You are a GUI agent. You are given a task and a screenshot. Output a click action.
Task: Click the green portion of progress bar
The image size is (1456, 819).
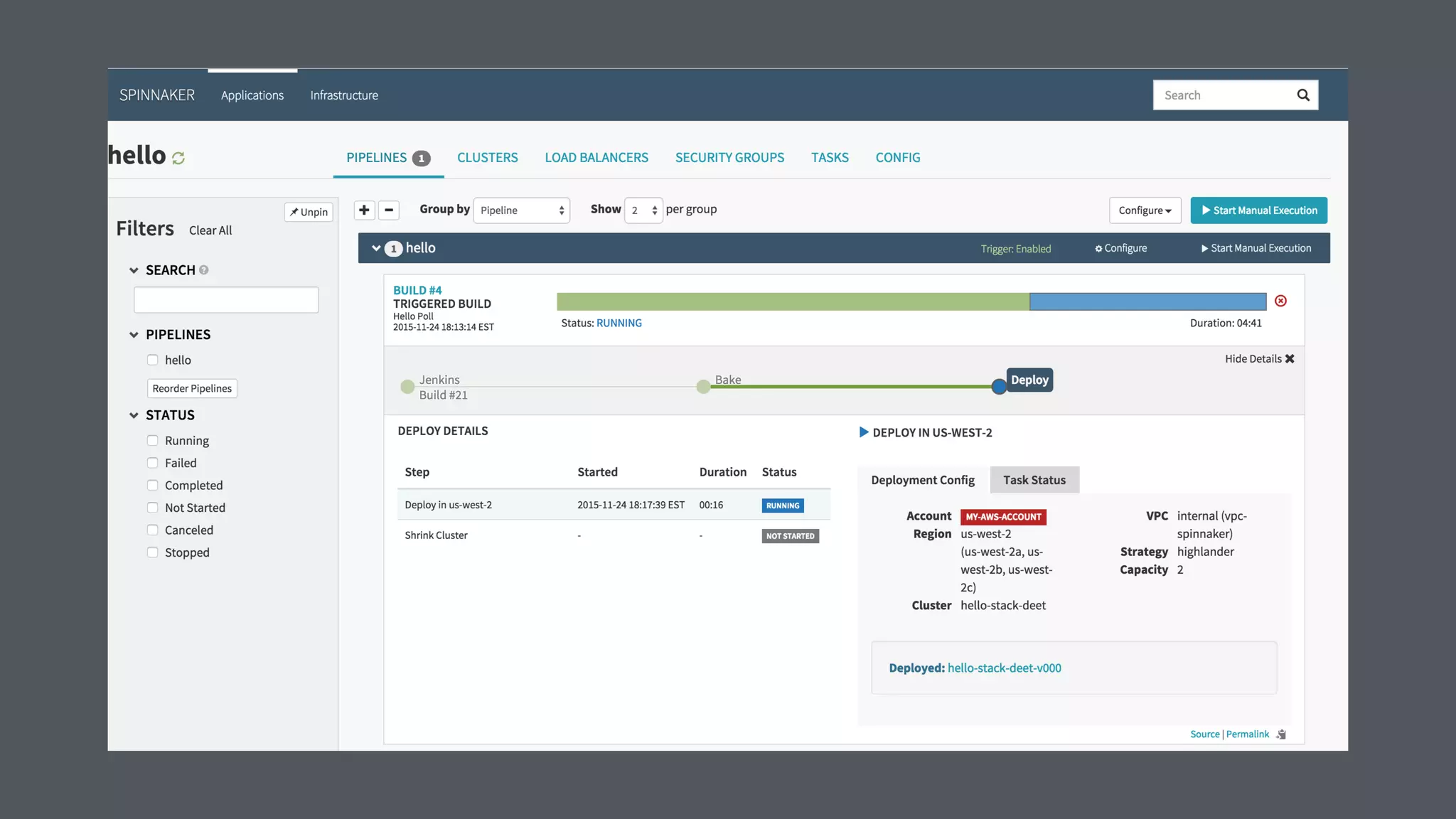point(792,301)
